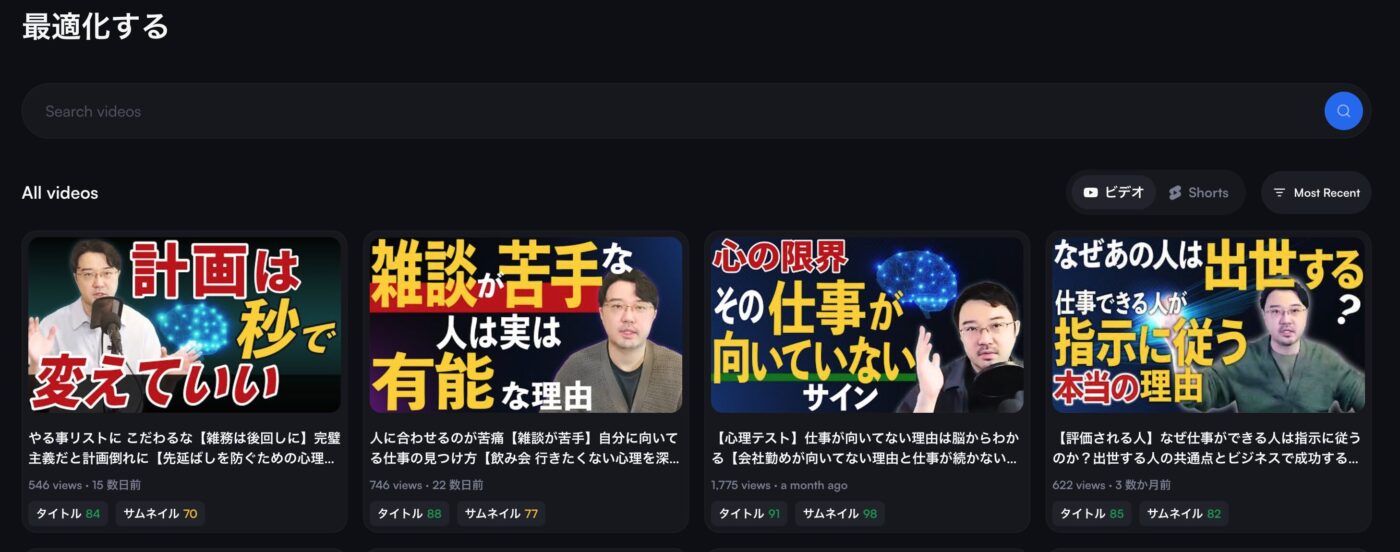Open video title やる事リストに こだわるな
1400x552 pixels.
(185, 448)
